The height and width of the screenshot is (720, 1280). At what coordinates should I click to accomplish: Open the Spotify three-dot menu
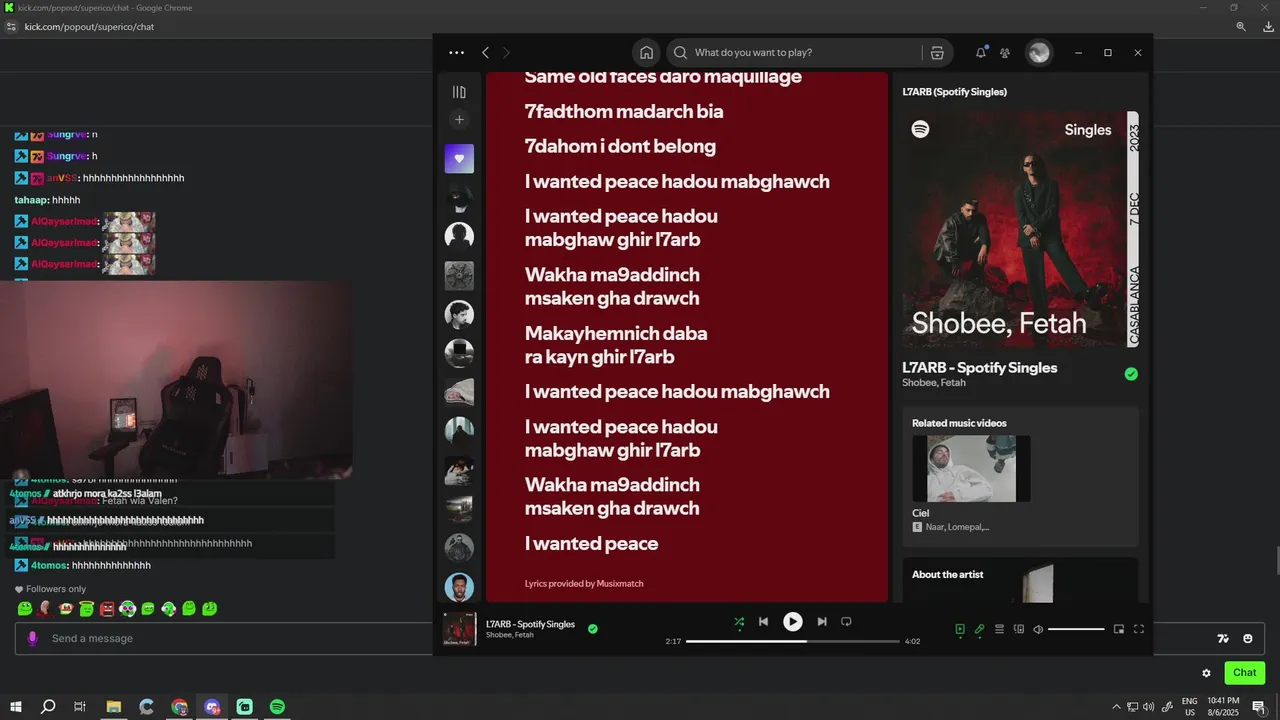[x=456, y=52]
